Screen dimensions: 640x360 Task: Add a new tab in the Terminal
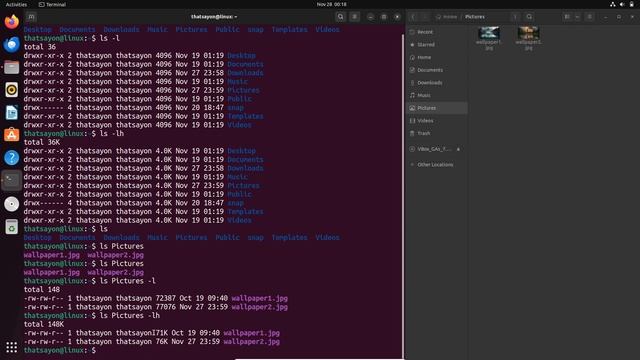pyautogui.click(x=31, y=17)
